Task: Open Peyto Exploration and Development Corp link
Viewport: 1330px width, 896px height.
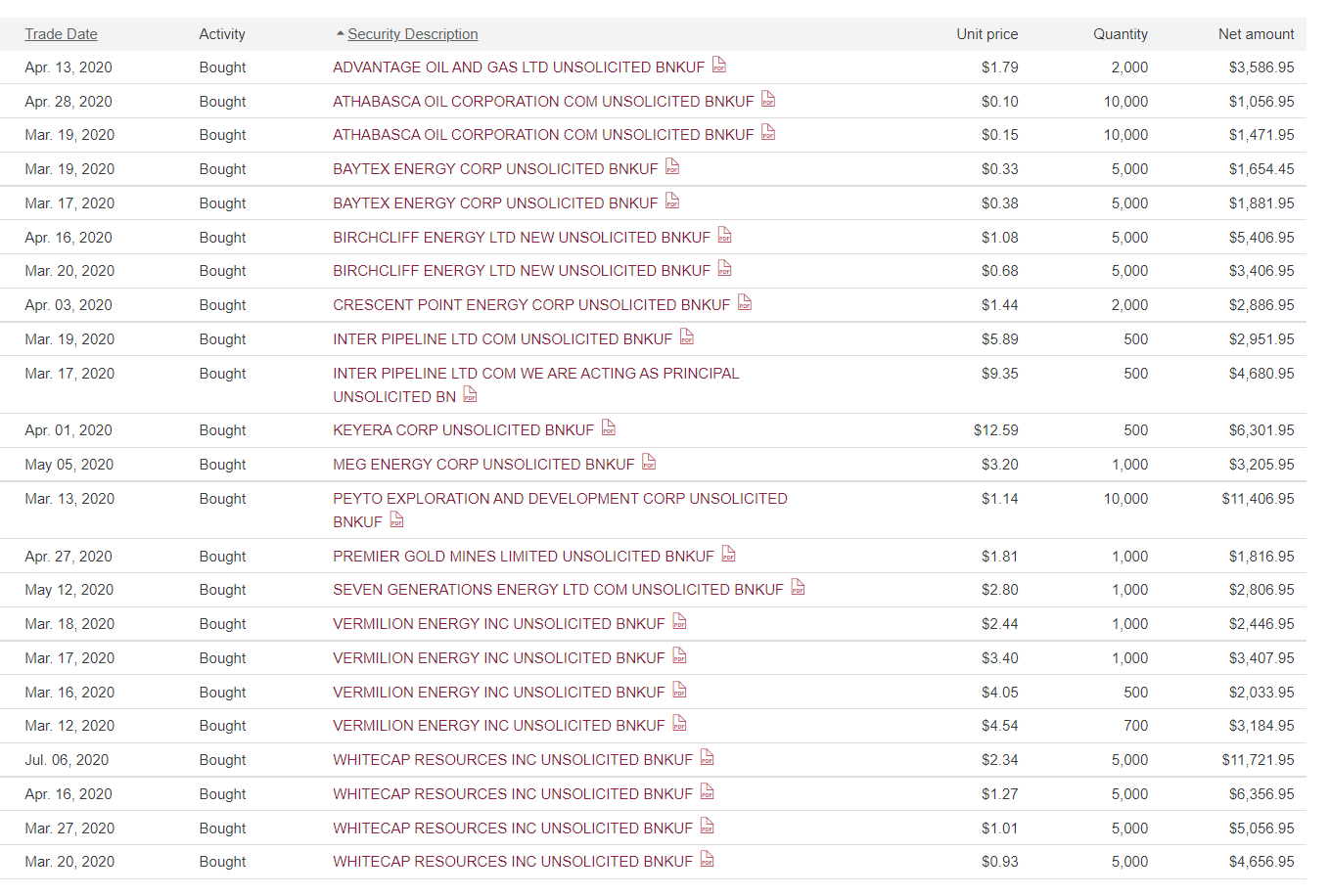Action: [560, 510]
